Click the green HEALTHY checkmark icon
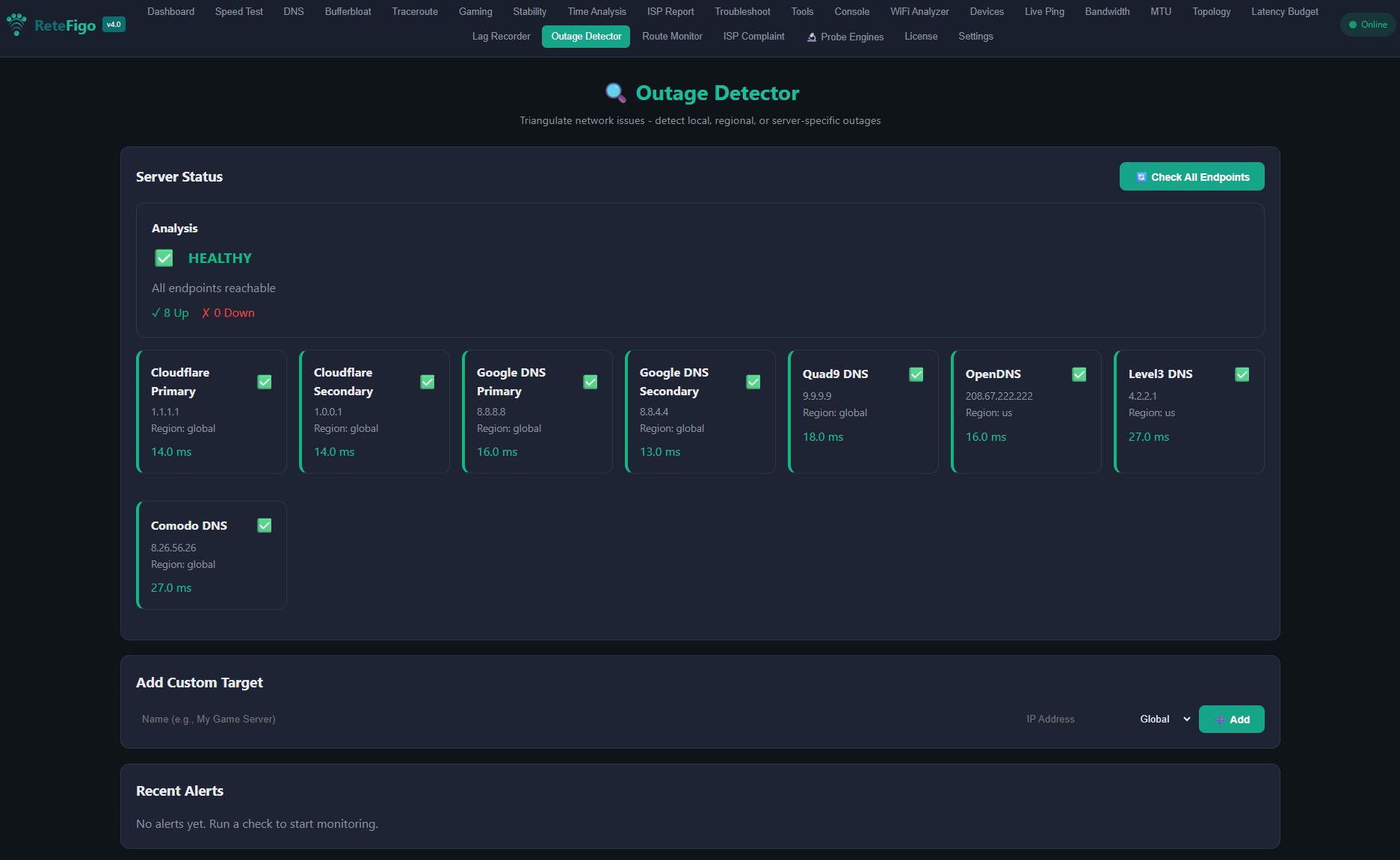Screen dimensions: 1400x860 click(164, 258)
